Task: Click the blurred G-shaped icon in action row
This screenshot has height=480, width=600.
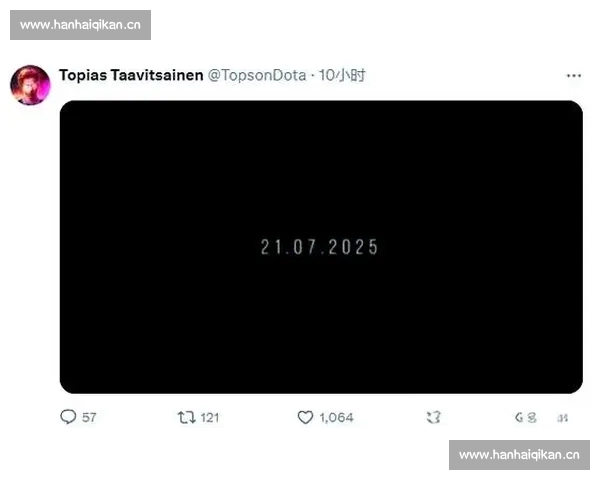Action: [x=519, y=417]
